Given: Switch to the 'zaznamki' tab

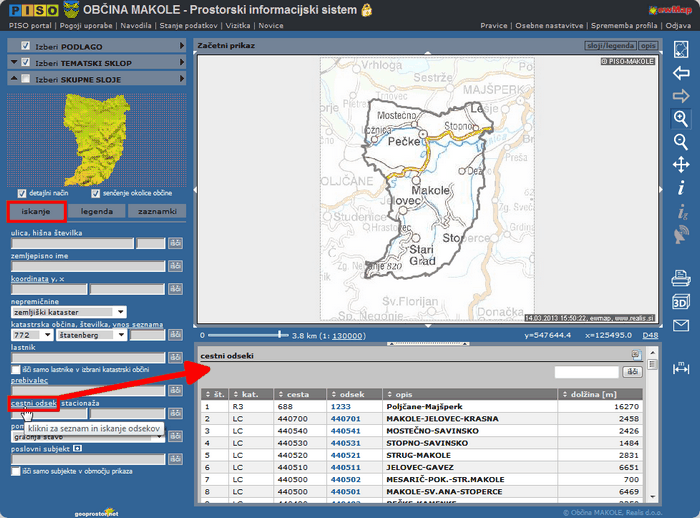Looking at the screenshot, I should 157,212.
